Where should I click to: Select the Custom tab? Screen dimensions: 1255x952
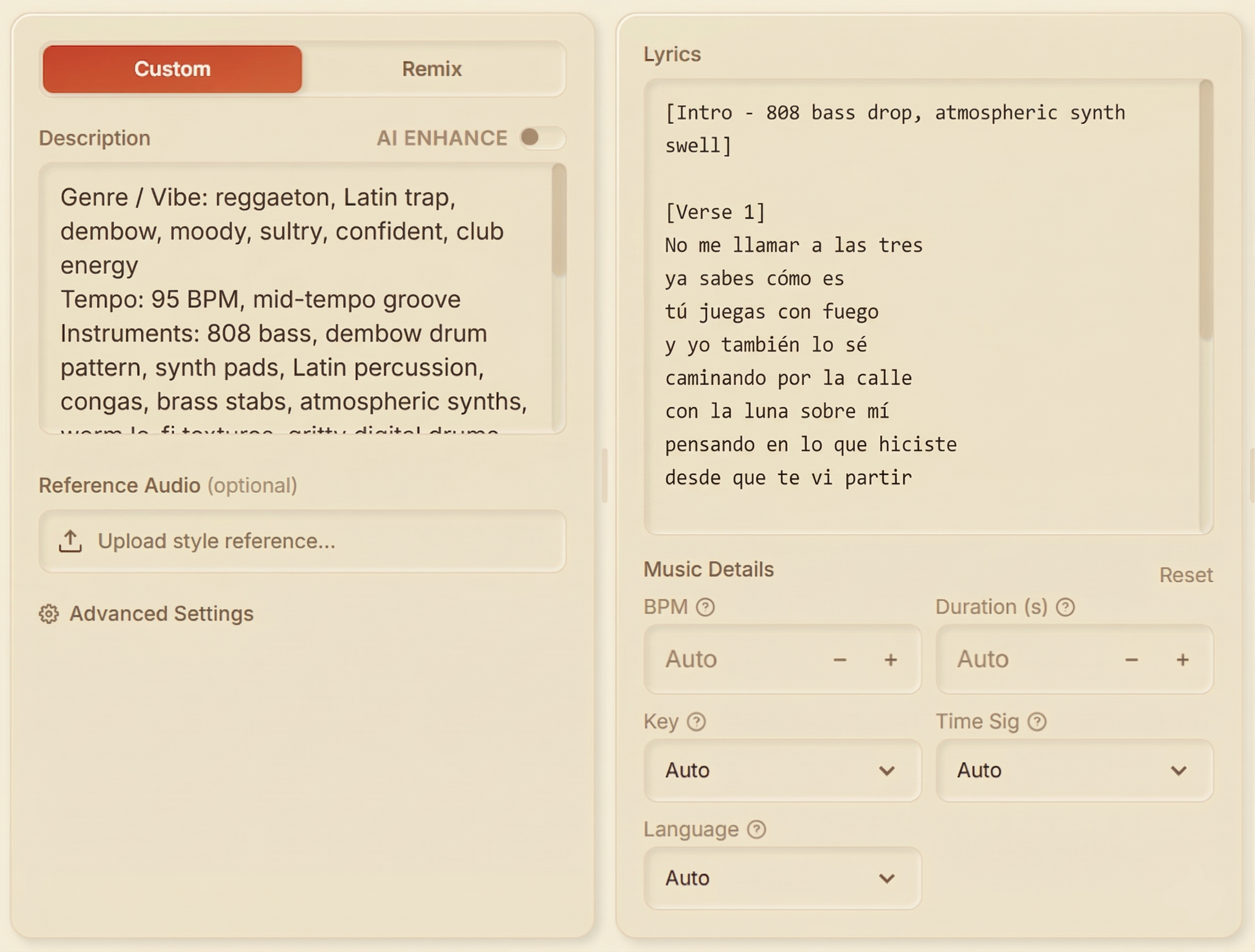[x=172, y=68]
